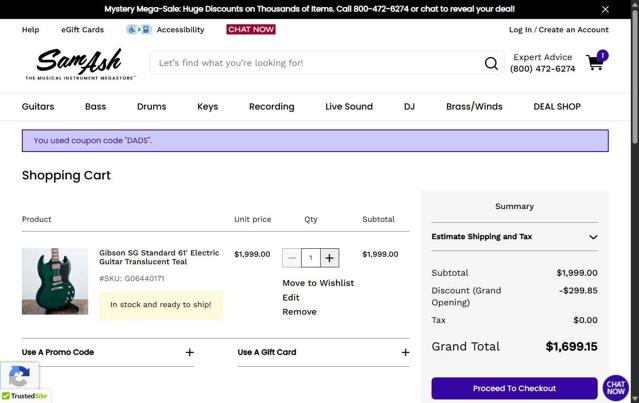Screen dimensions: 639x403
Task: Click the red CHAT NOW button
Action: pos(251,29)
